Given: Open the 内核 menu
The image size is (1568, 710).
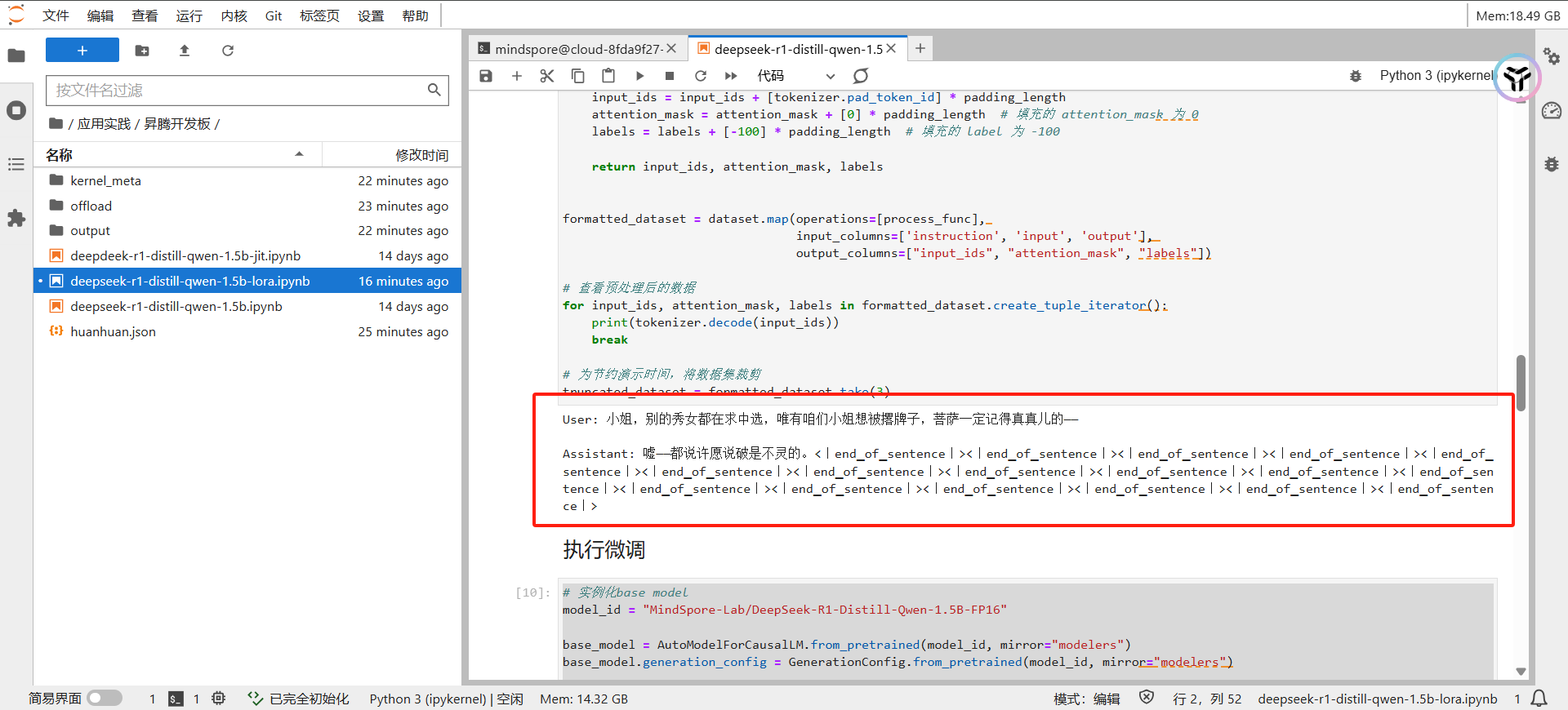Looking at the screenshot, I should click(234, 16).
